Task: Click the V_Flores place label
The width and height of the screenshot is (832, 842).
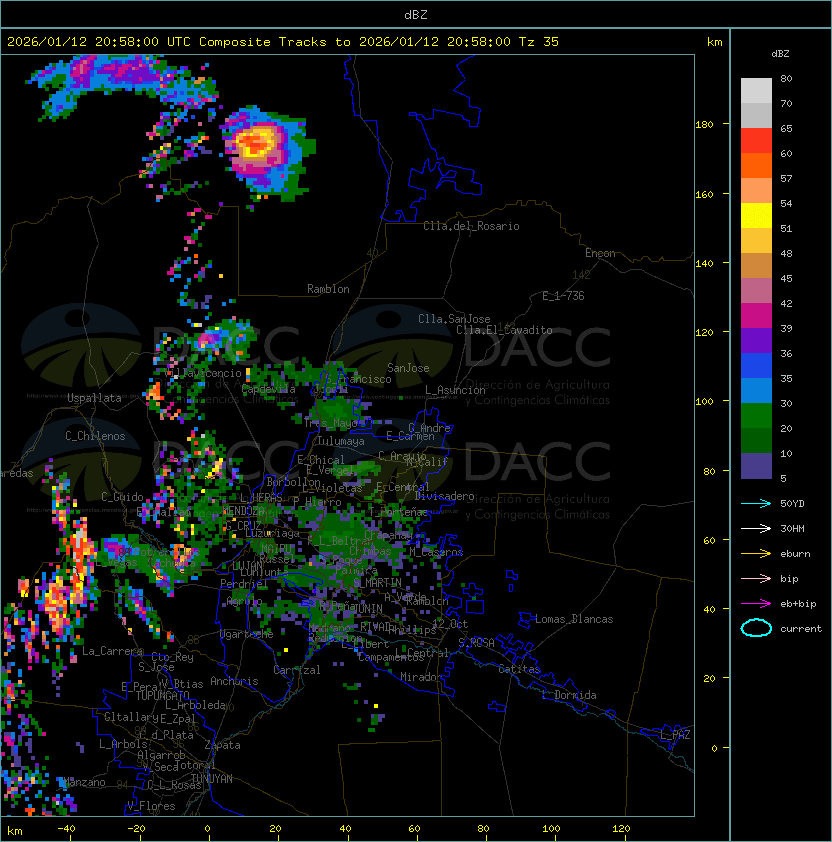Action: coord(151,806)
